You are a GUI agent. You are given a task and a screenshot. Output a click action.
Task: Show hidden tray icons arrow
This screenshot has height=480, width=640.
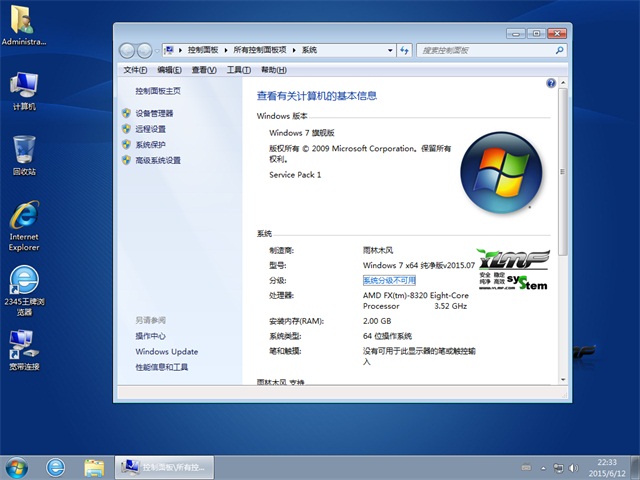(543, 468)
